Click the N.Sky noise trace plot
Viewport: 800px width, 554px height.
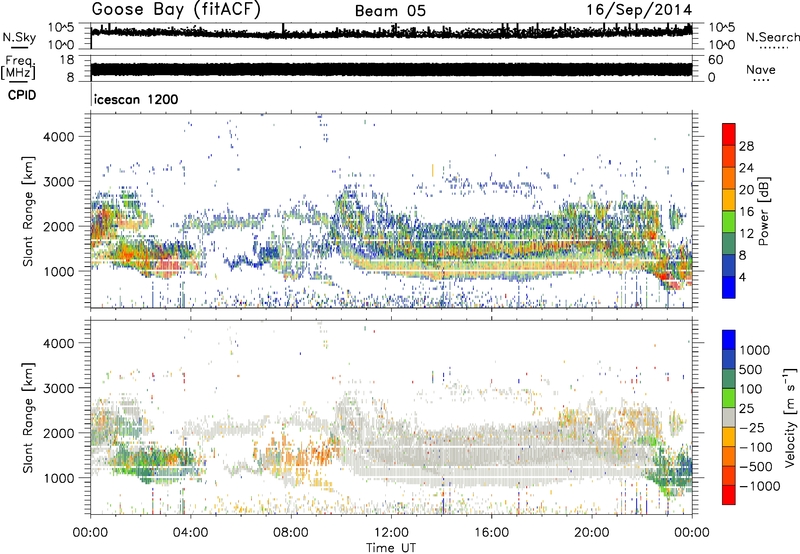pos(391,36)
